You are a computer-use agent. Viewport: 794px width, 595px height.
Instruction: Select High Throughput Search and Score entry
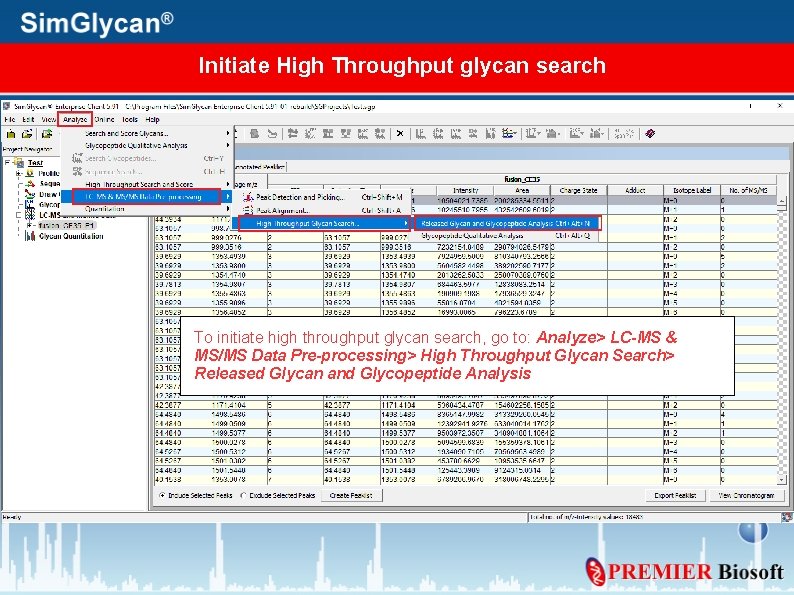(x=147, y=184)
